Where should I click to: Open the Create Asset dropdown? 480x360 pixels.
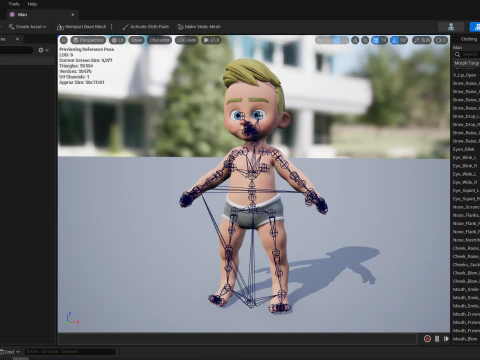coord(28,27)
